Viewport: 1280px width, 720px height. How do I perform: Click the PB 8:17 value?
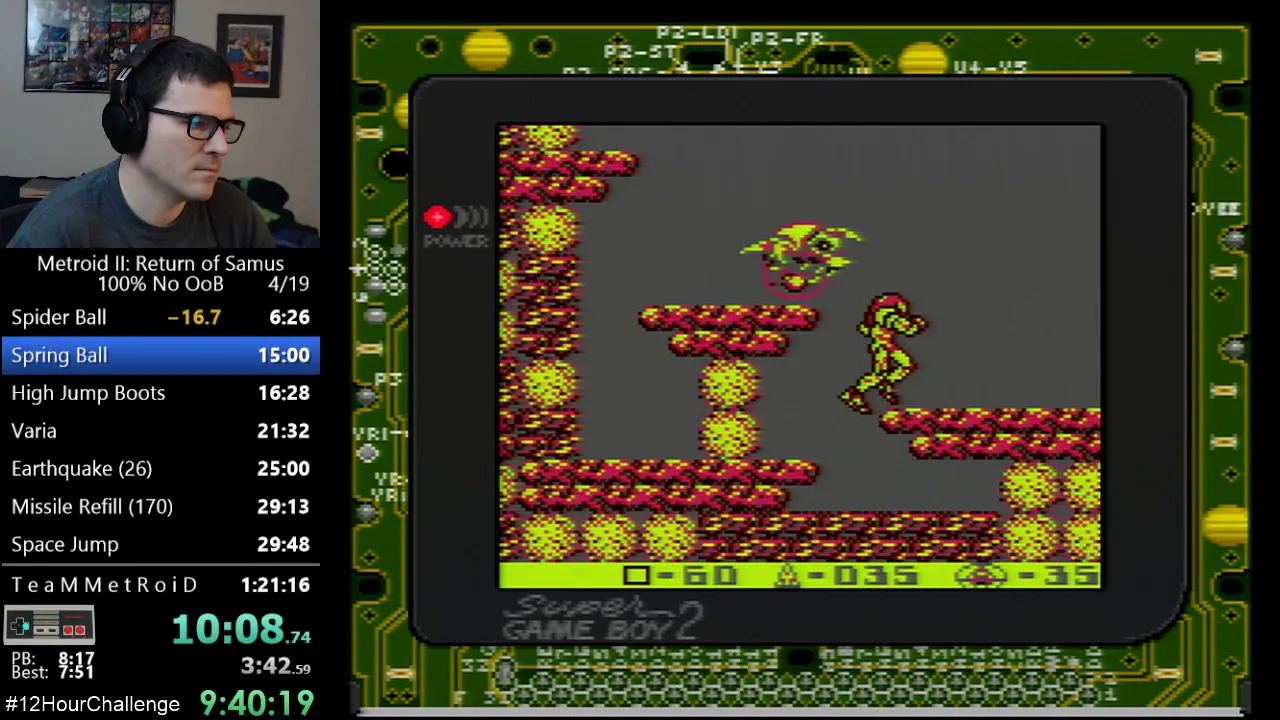(x=76, y=660)
